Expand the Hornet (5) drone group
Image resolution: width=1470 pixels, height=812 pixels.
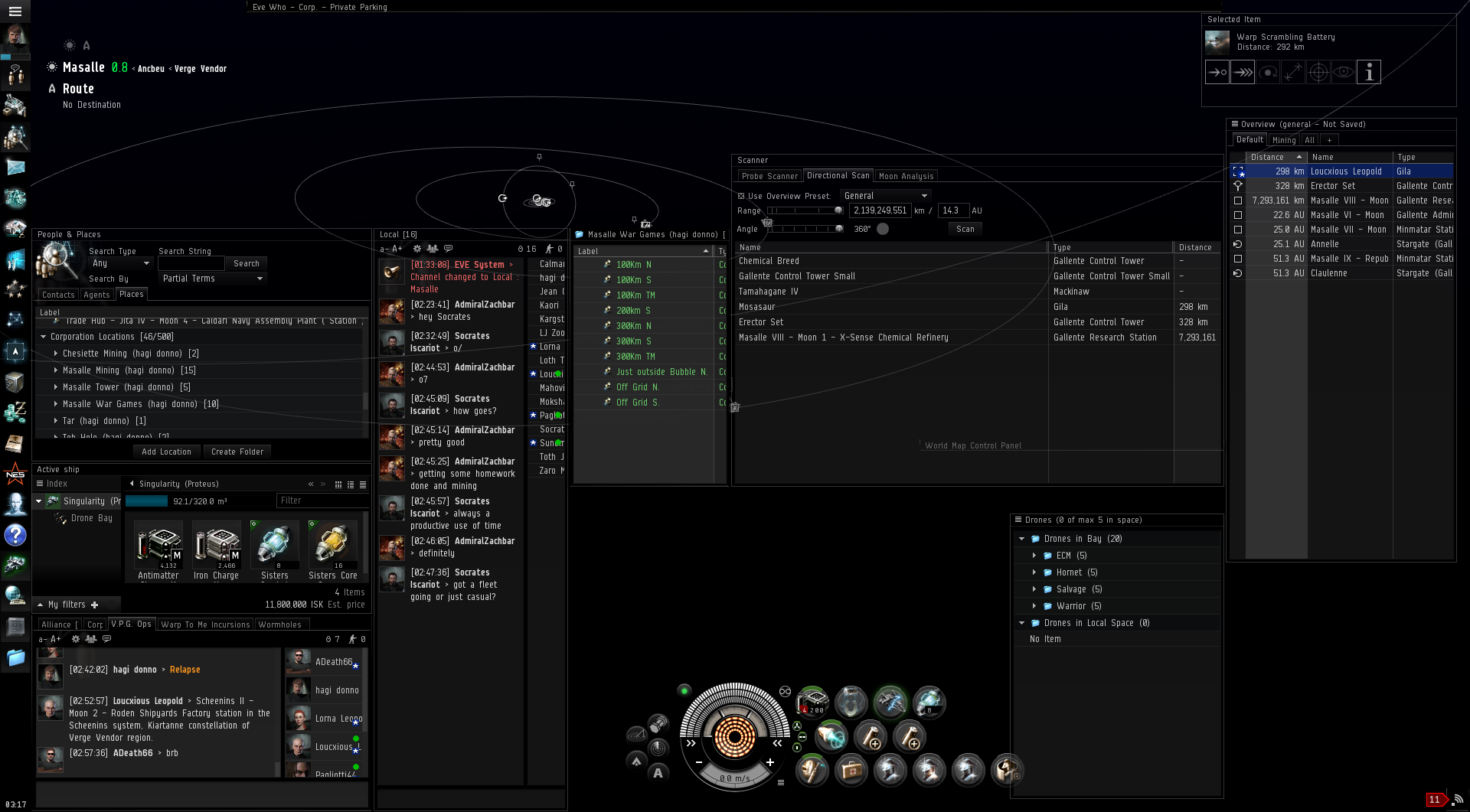click(x=1034, y=572)
